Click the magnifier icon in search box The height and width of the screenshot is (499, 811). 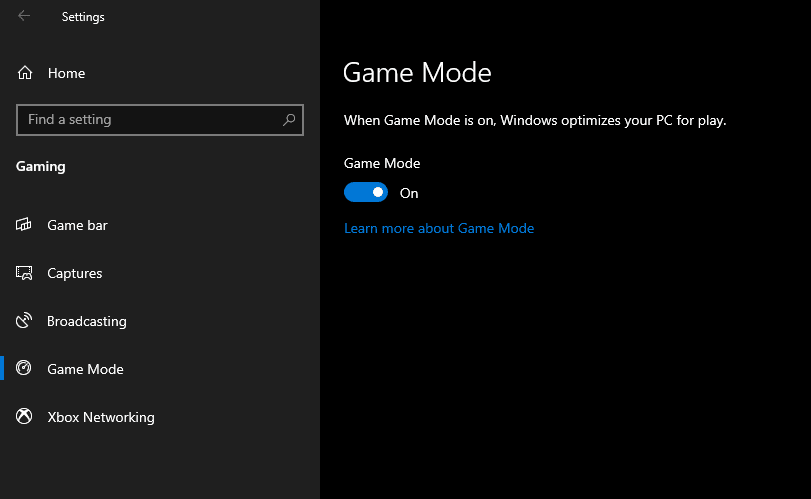(289, 120)
